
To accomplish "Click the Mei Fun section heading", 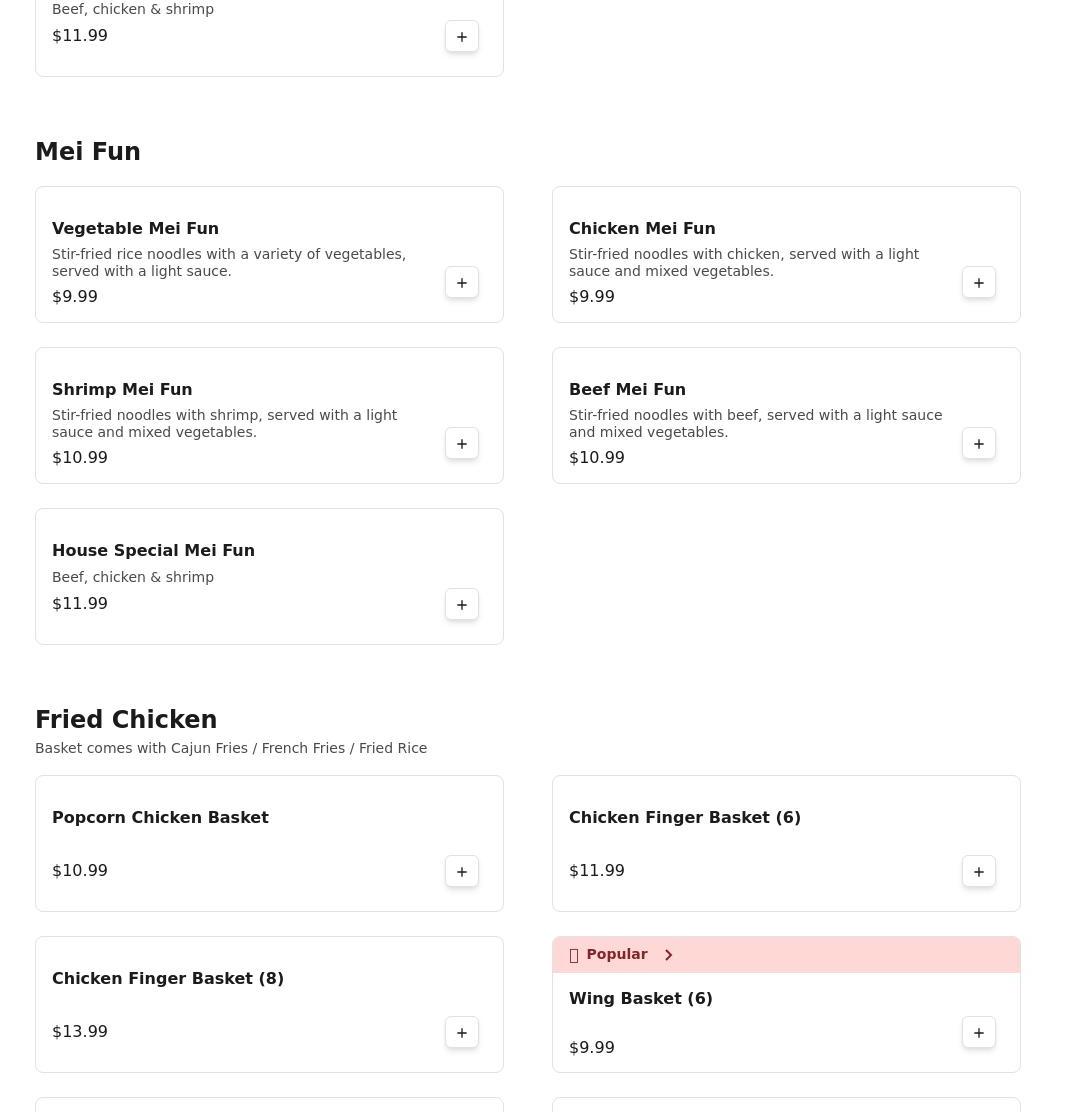I will click(x=88, y=152).
